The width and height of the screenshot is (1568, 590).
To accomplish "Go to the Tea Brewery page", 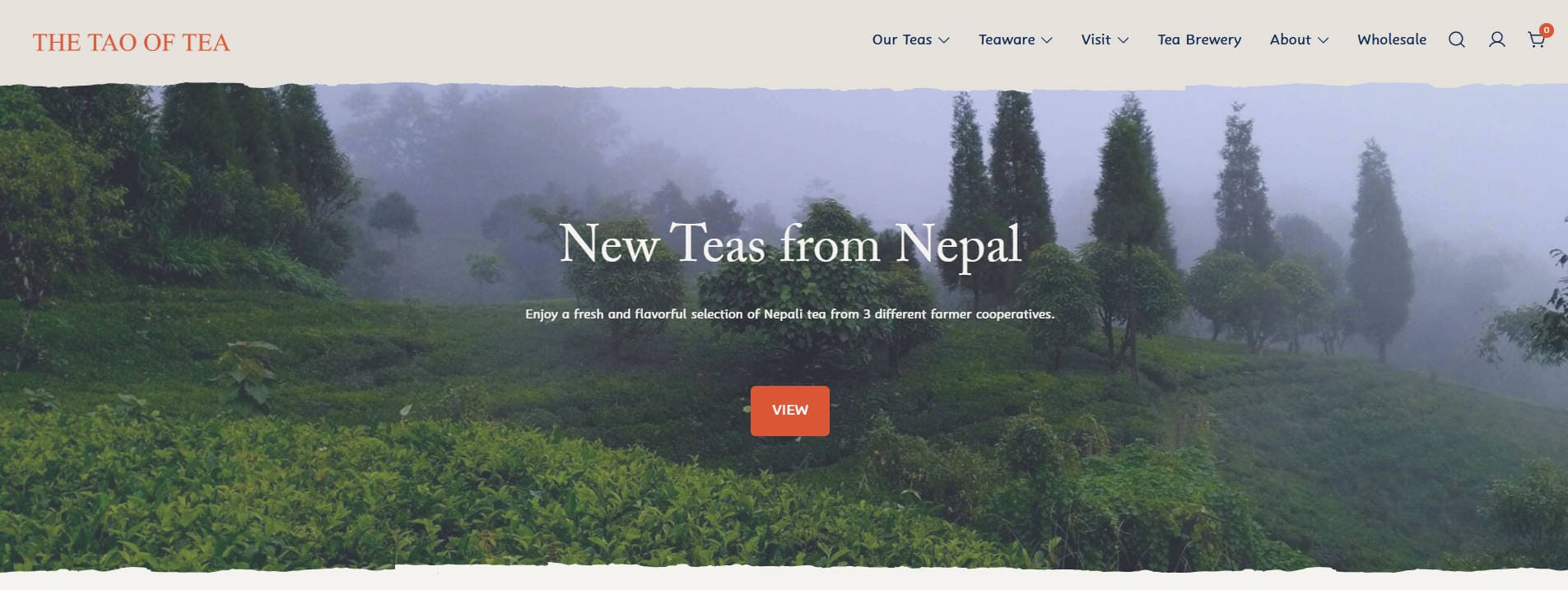I will 1199,39.
